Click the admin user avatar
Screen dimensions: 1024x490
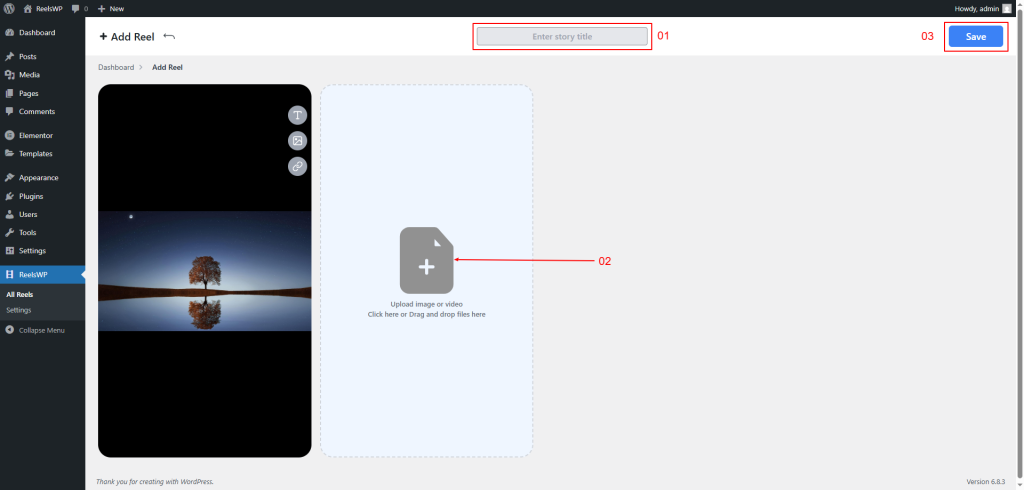tap(1007, 8)
